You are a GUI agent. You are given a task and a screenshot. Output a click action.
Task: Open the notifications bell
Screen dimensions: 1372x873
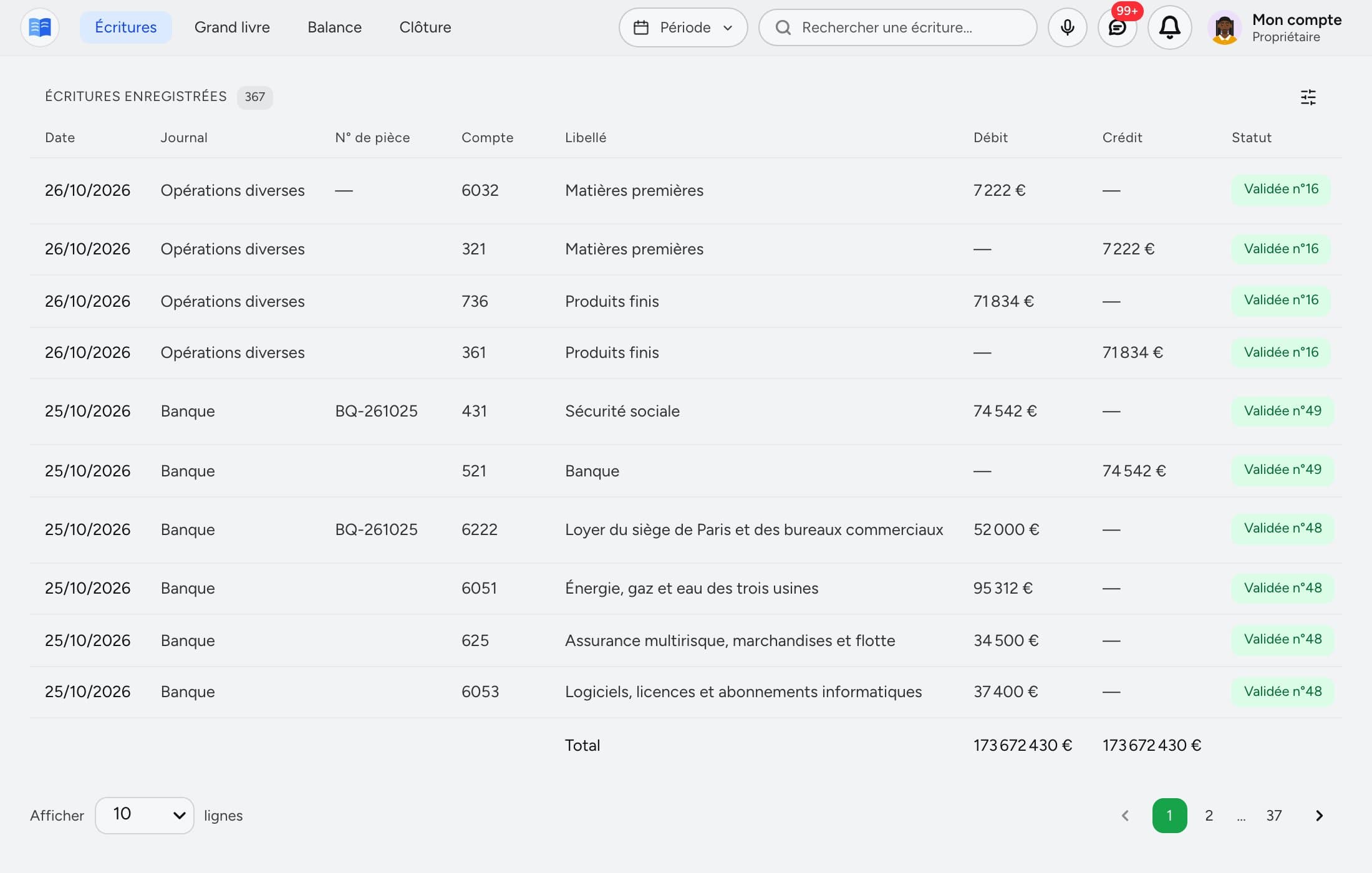[1170, 27]
